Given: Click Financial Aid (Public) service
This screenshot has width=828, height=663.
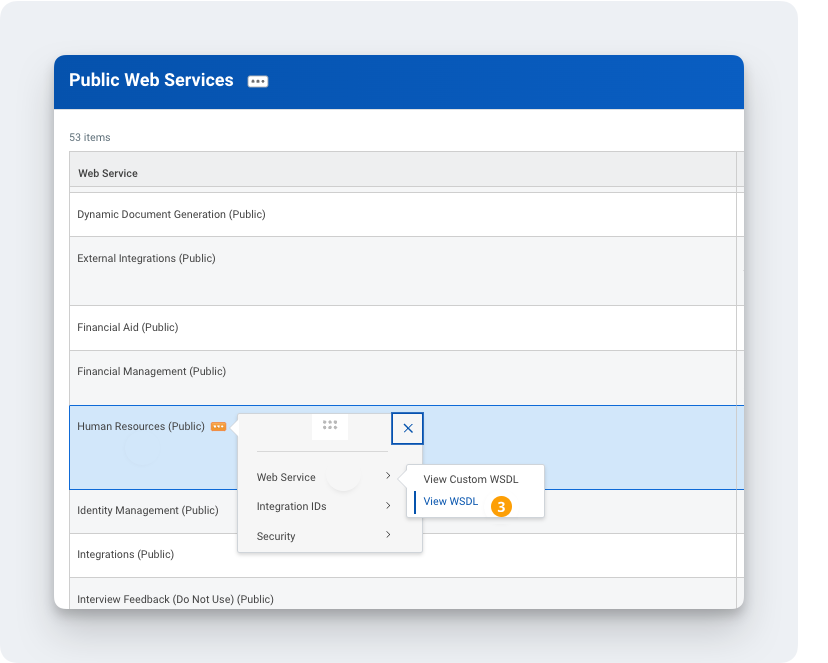Looking at the screenshot, I should point(127,328).
